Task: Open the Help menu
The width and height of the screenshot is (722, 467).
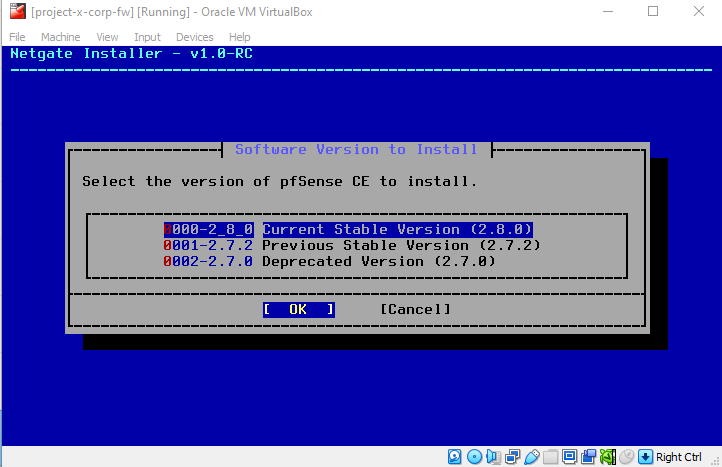Action: pyautogui.click(x=239, y=37)
